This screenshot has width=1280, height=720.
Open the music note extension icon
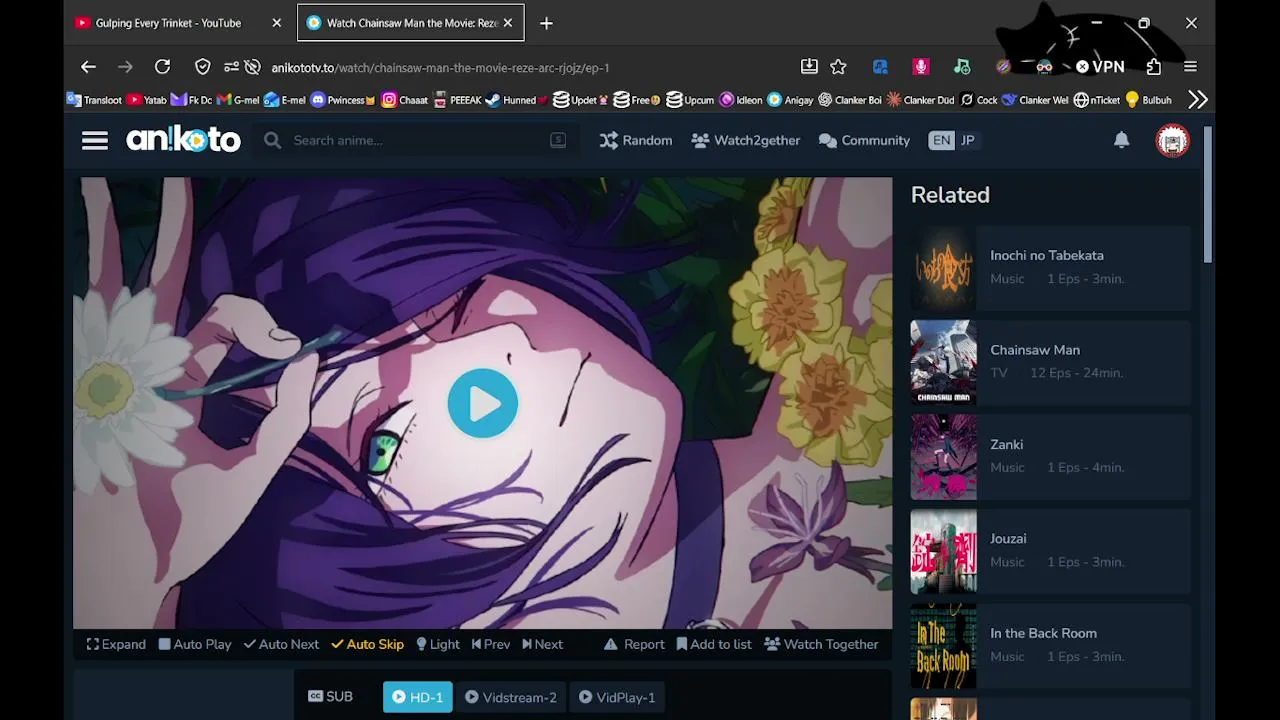click(962, 67)
